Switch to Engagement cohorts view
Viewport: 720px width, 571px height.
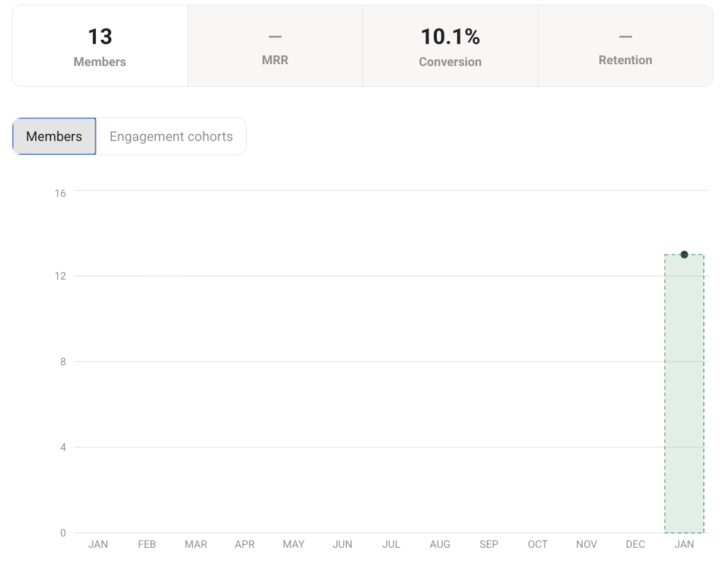point(171,137)
